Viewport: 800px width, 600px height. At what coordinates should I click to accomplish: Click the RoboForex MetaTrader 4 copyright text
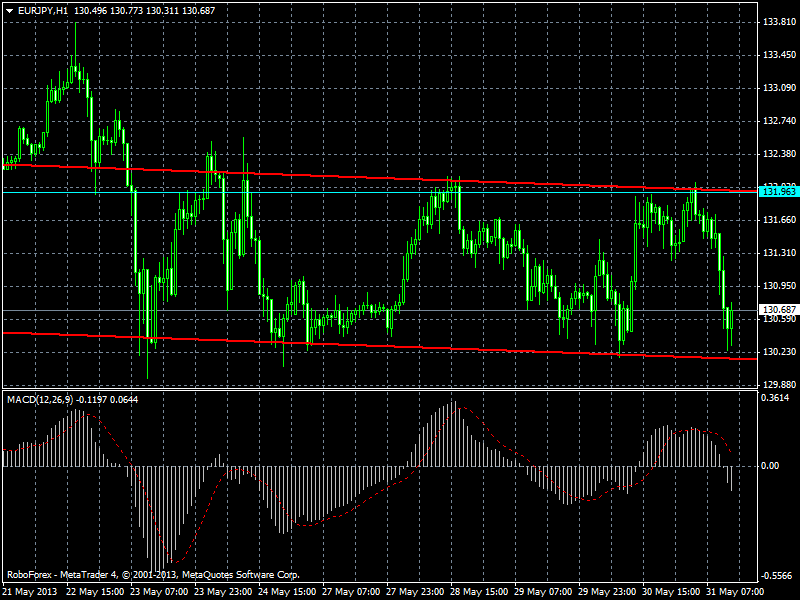(153, 575)
